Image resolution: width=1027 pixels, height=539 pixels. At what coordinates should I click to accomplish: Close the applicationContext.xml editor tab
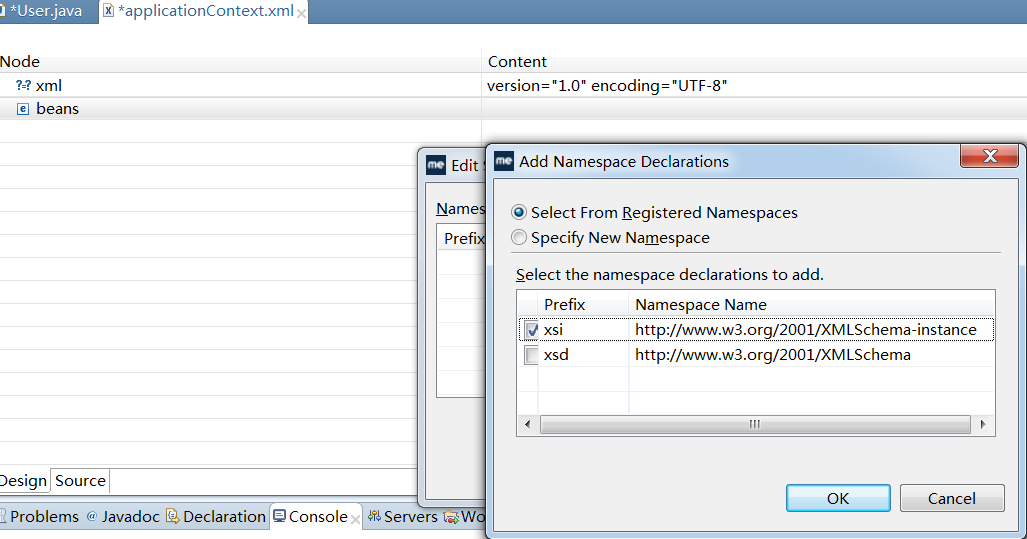point(301,14)
